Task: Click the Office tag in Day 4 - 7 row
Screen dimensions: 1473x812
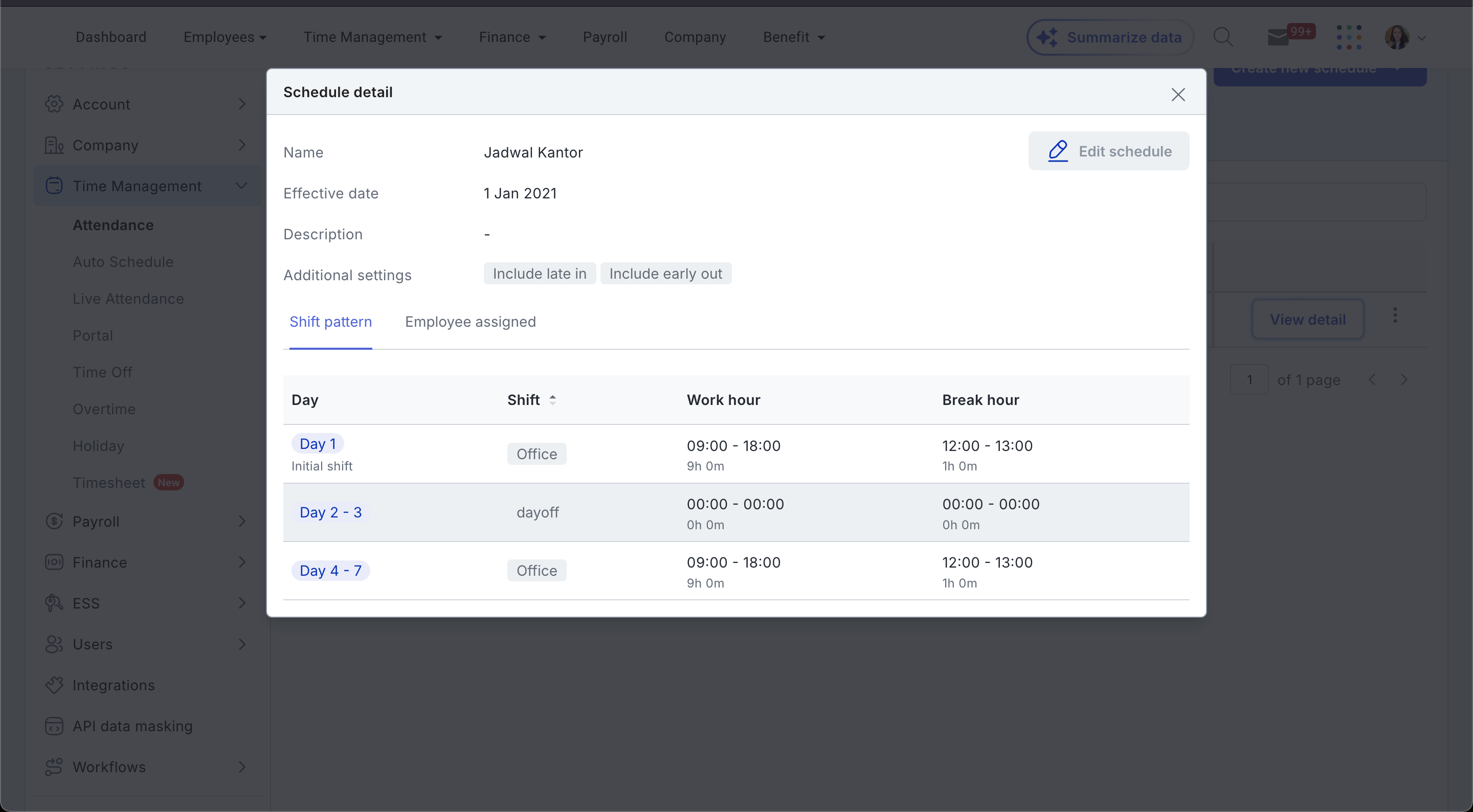Action: point(537,571)
